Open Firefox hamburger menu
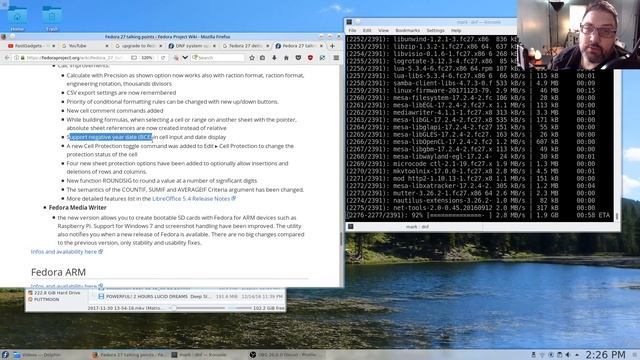This screenshot has width=640, height=360. pos(336,58)
